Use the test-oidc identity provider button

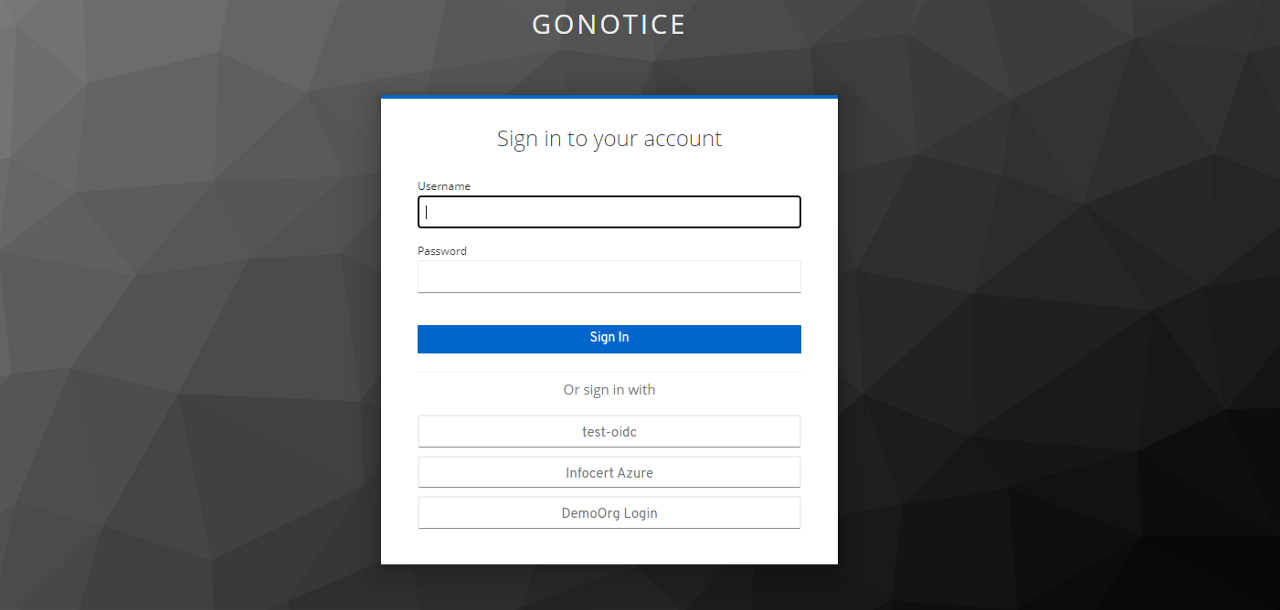pyautogui.click(x=609, y=432)
